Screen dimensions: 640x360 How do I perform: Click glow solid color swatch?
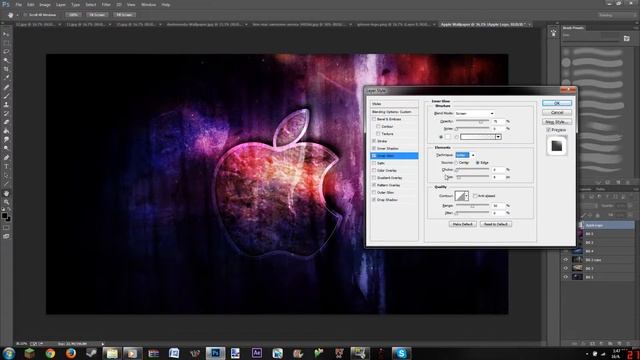click(x=448, y=137)
